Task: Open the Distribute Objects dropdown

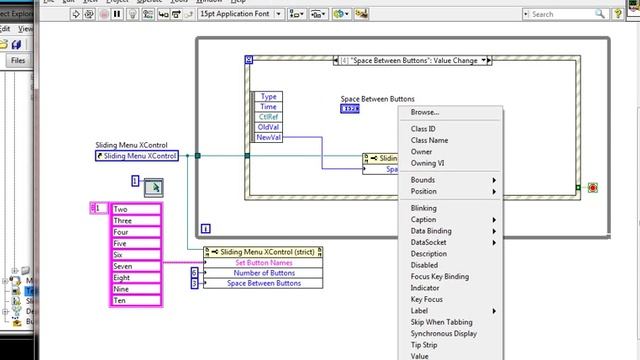Action: coord(318,14)
